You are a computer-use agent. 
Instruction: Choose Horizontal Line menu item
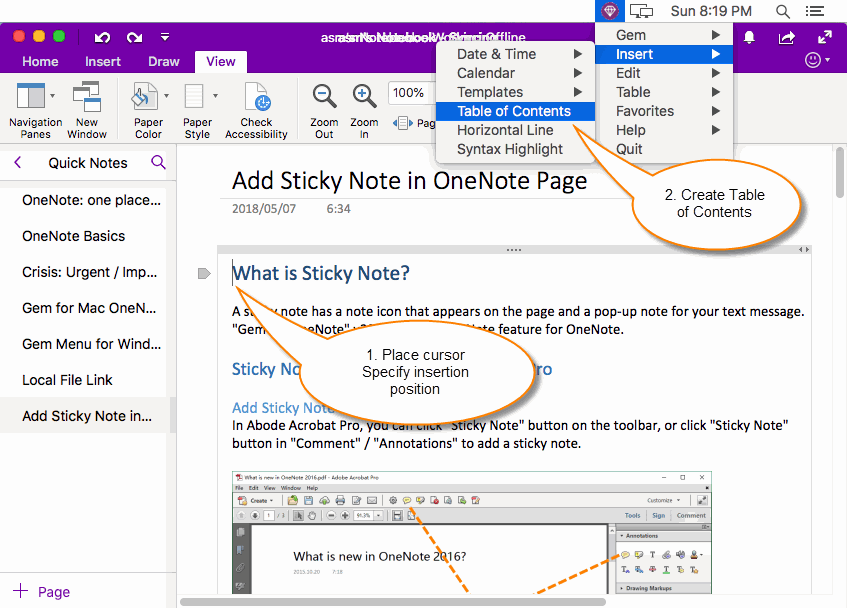pyautogui.click(x=515, y=130)
